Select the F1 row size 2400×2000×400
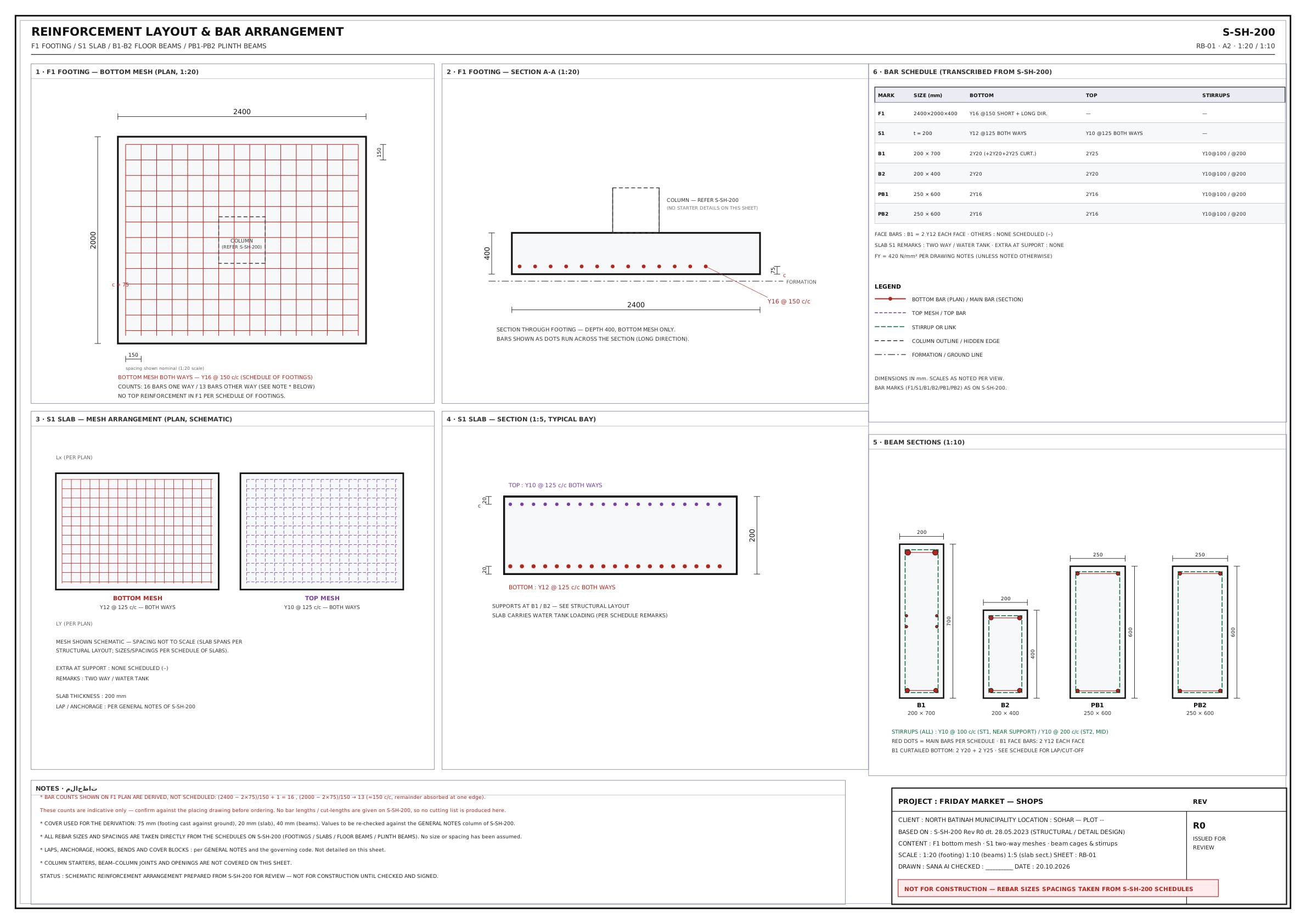Screen dimensions: 1306x924 [x=936, y=114]
